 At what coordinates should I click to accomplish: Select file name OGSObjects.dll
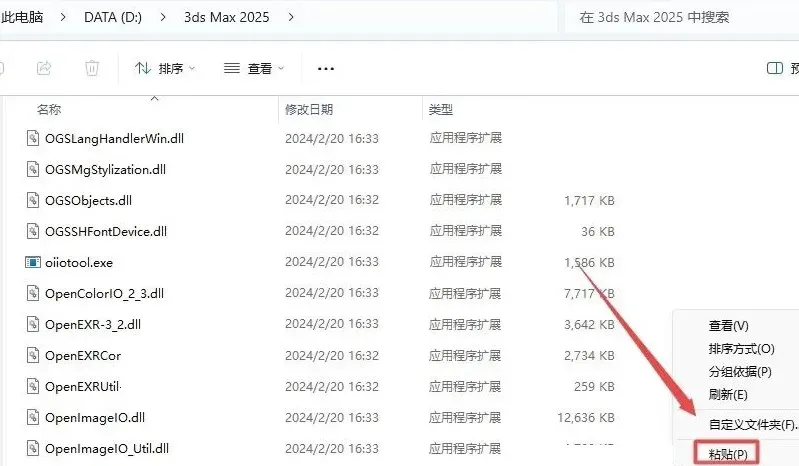click(x=88, y=201)
